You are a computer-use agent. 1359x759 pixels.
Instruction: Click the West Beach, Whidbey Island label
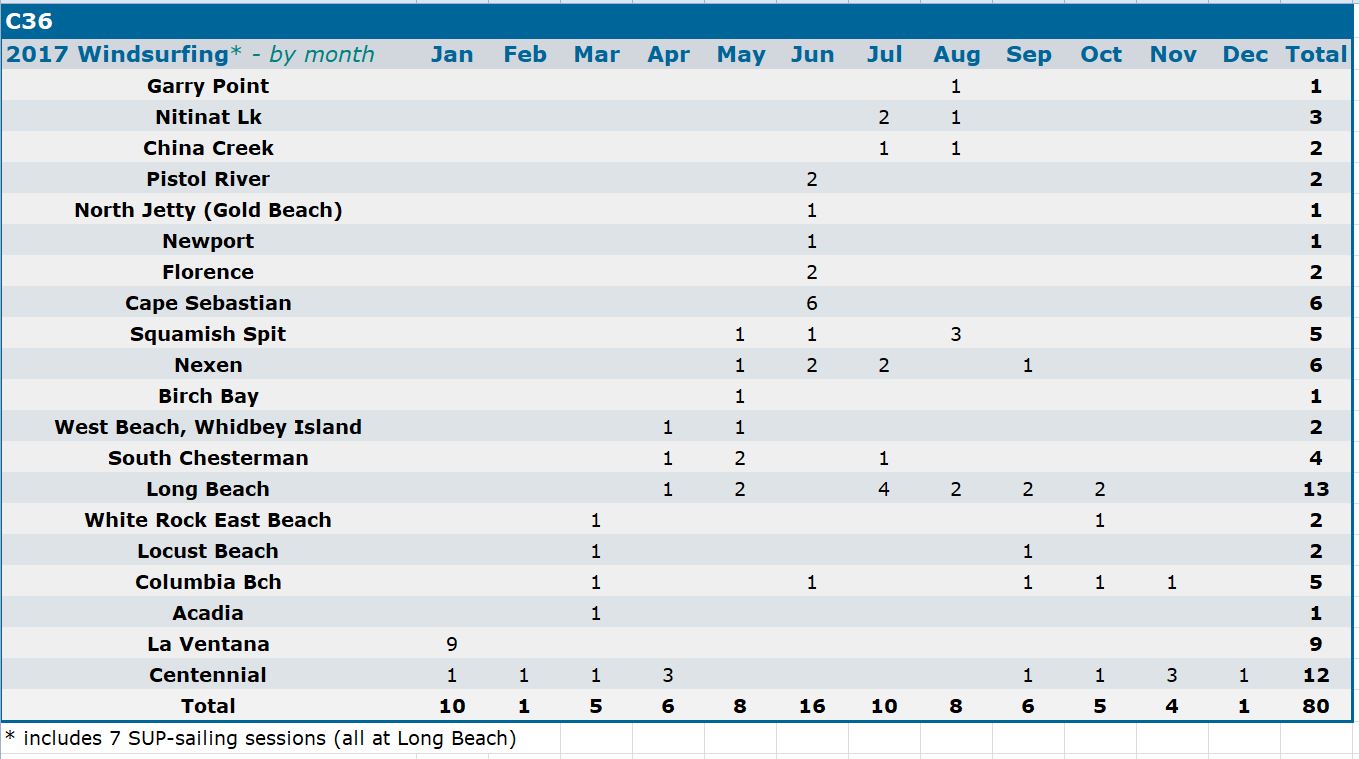click(x=208, y=427)
